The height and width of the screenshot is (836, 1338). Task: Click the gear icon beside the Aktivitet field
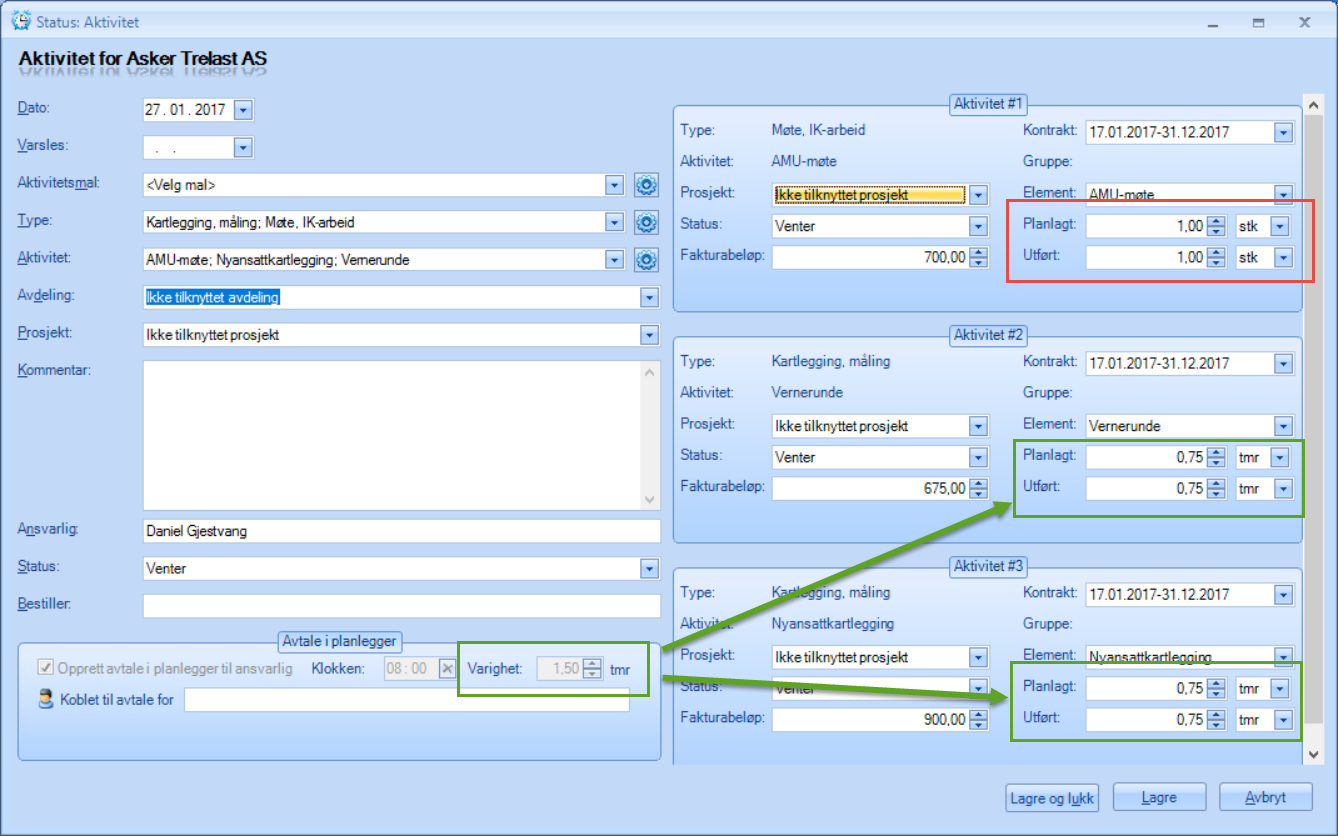(x=646, y=260)
